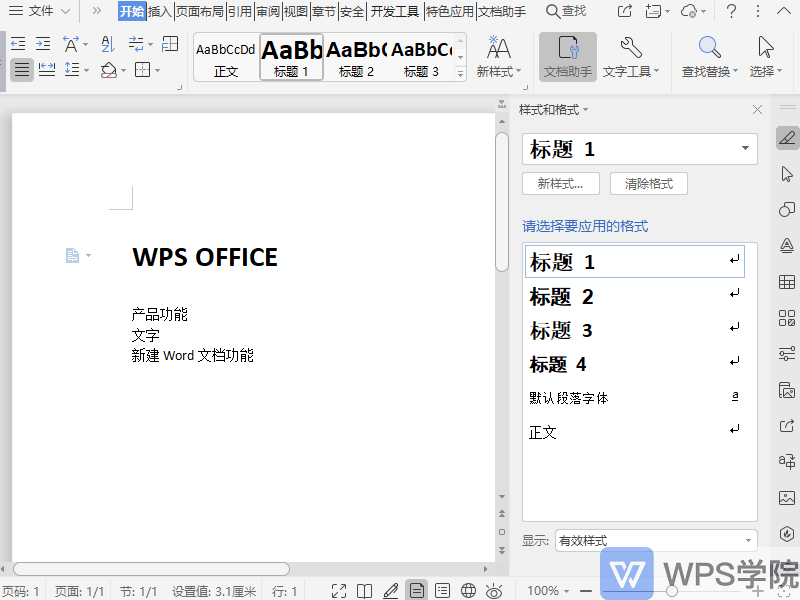800x600 pixels.
Task: Click the three-dot more options icon
Action: tap(758, 11)
